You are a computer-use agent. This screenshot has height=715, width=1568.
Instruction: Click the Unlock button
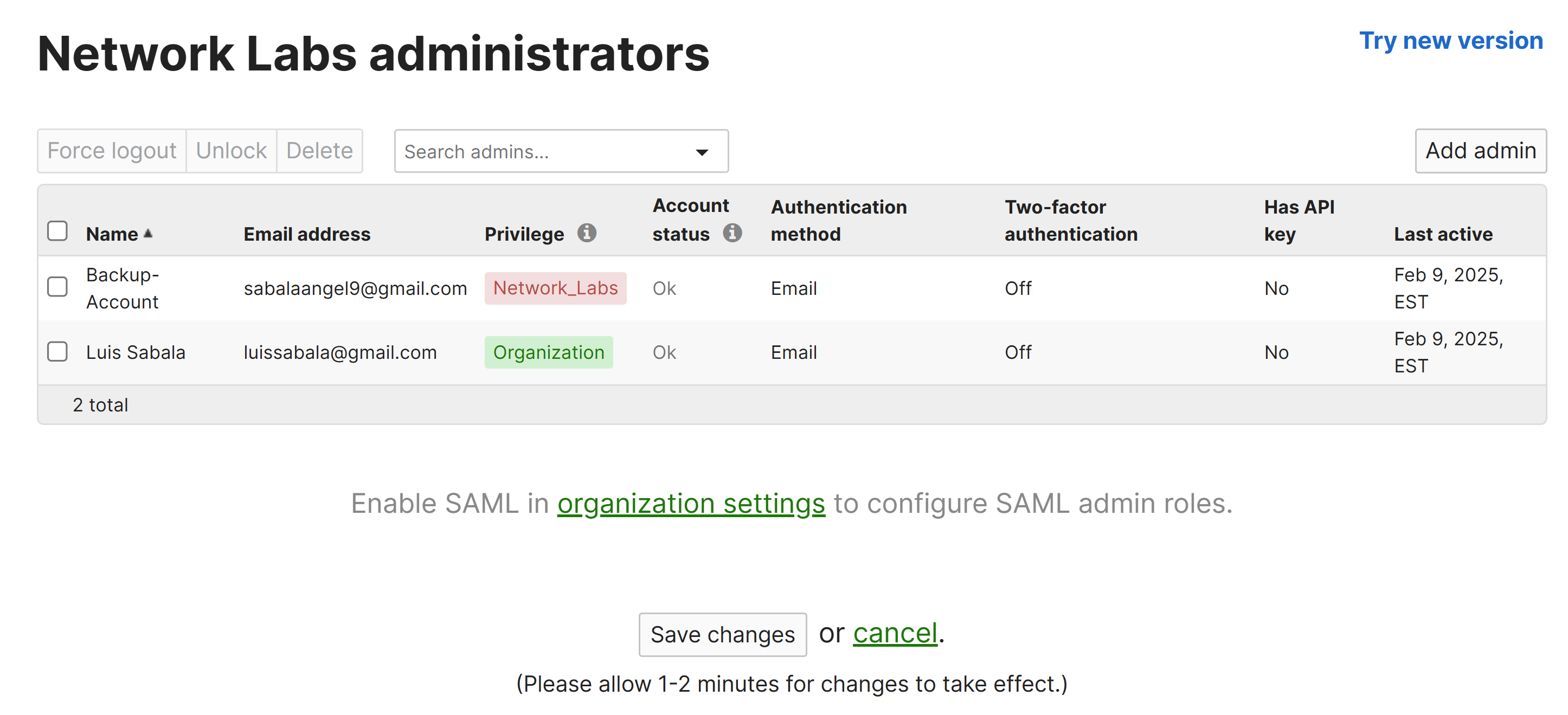[x=232, y=151]
